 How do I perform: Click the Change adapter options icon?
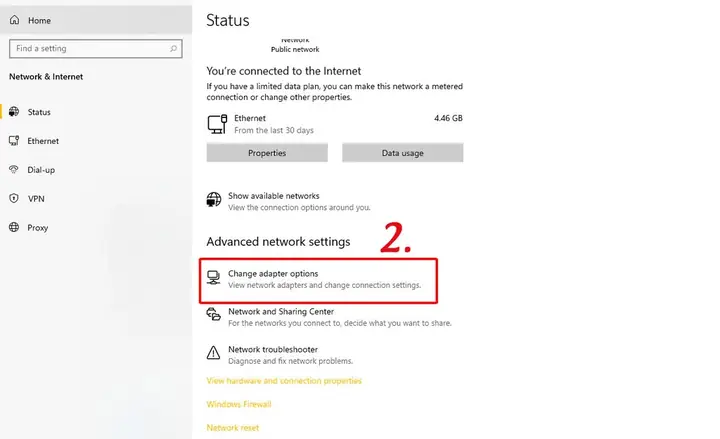(x=213, y=277)
